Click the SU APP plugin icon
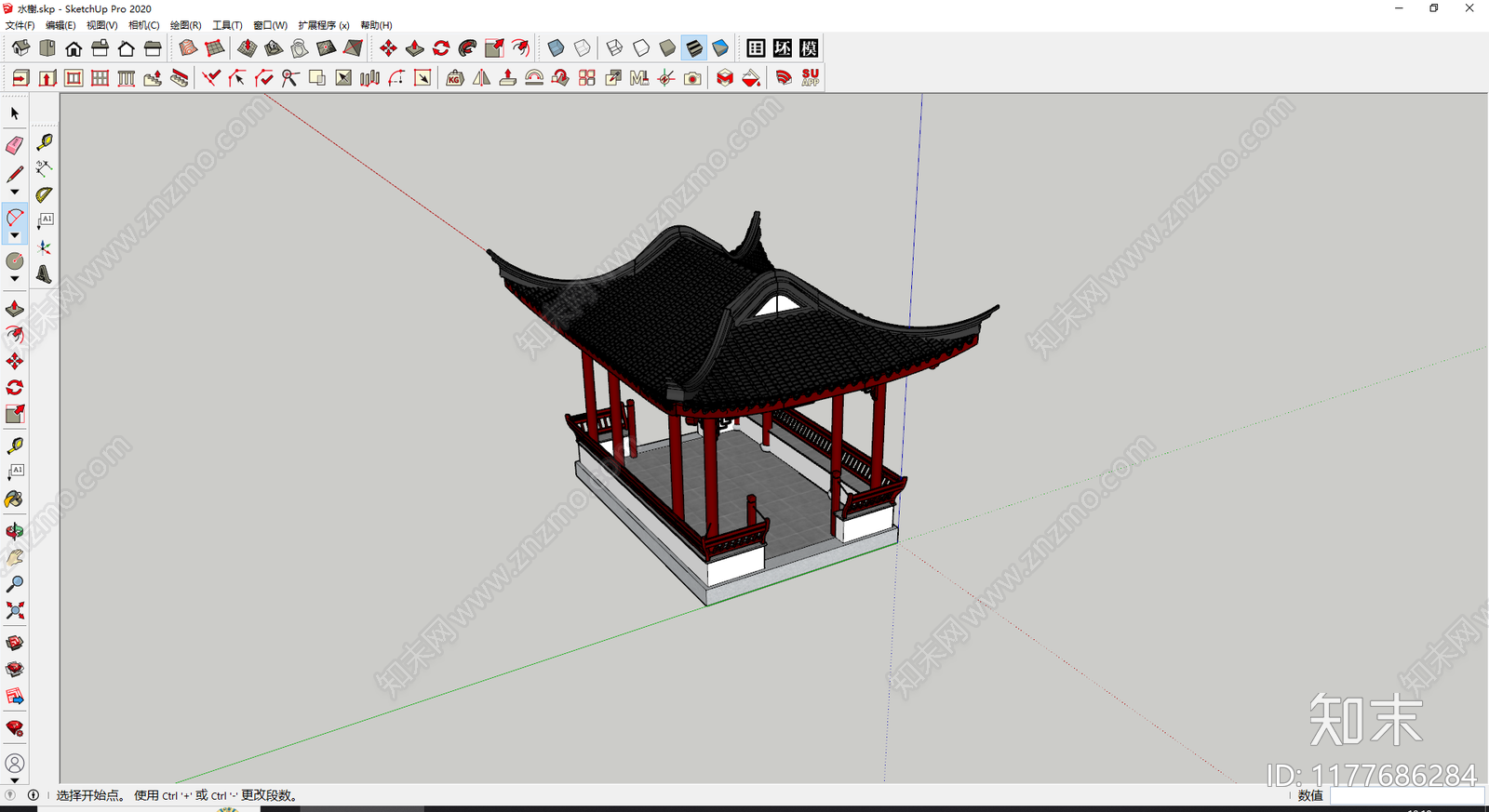Viewport: 1489px width, 812px height. point(811,78)
